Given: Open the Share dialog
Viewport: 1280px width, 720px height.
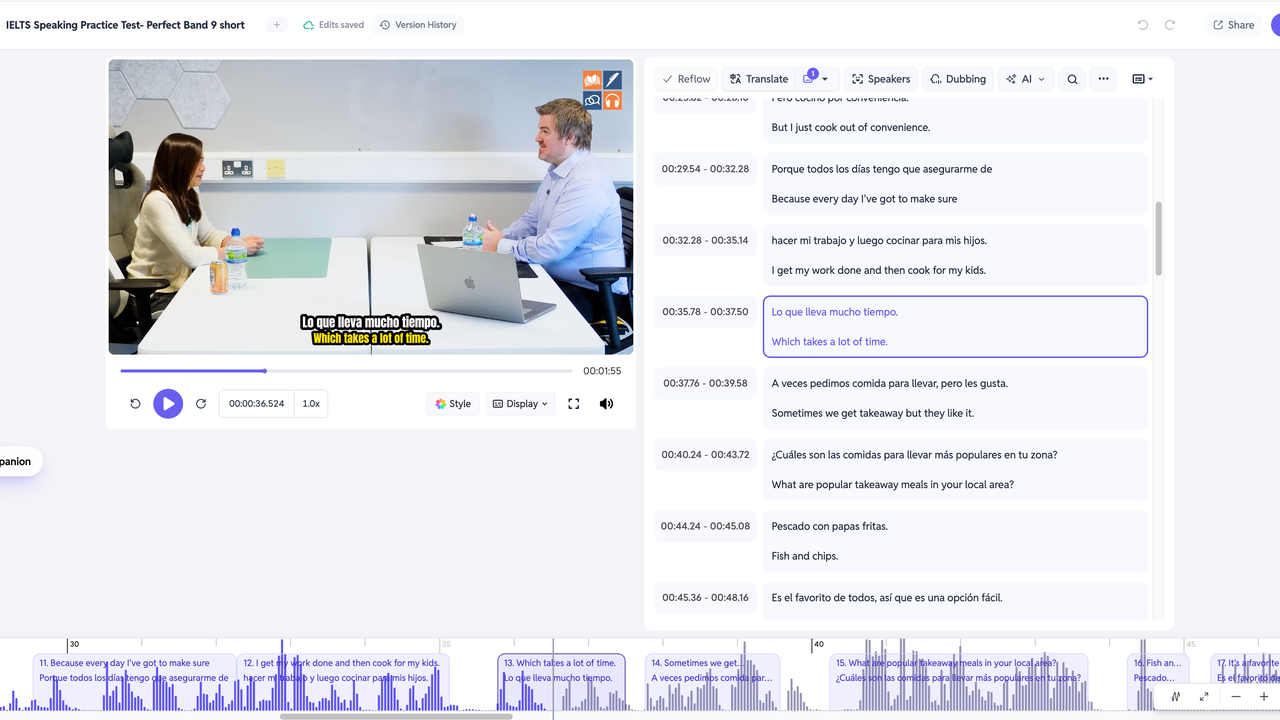Looking at the screenshot, I should (1233, 25).
